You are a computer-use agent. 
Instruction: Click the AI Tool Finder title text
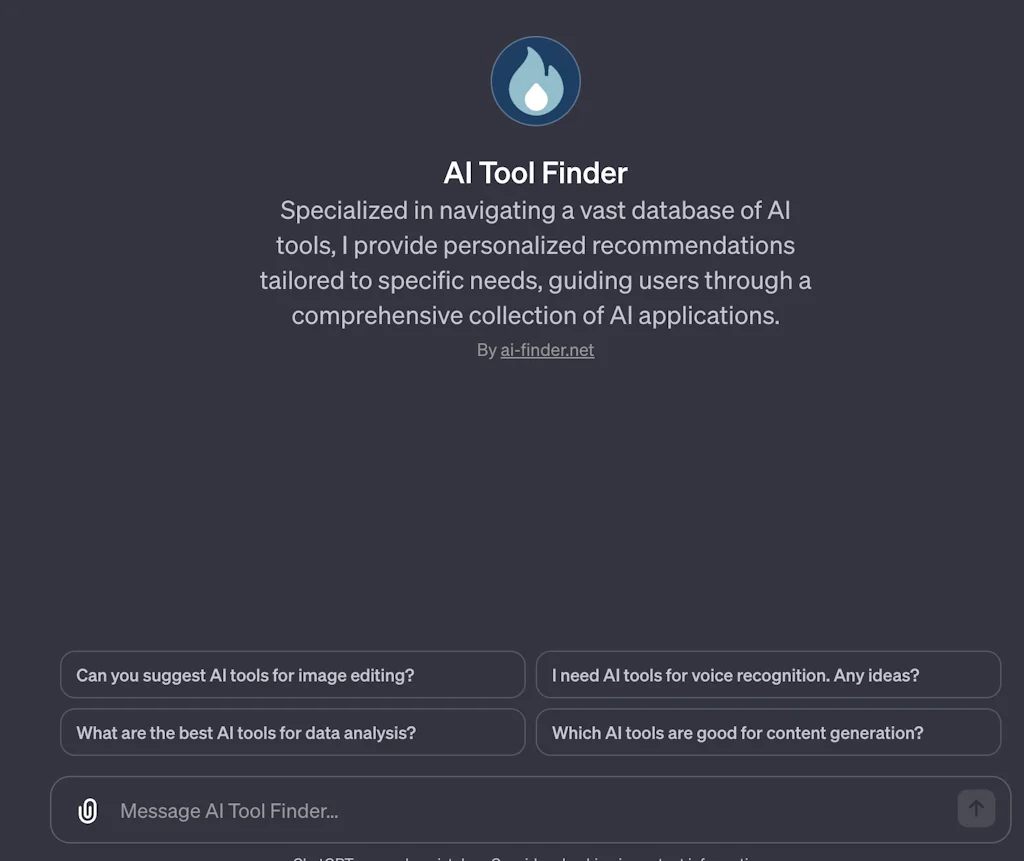536,172
